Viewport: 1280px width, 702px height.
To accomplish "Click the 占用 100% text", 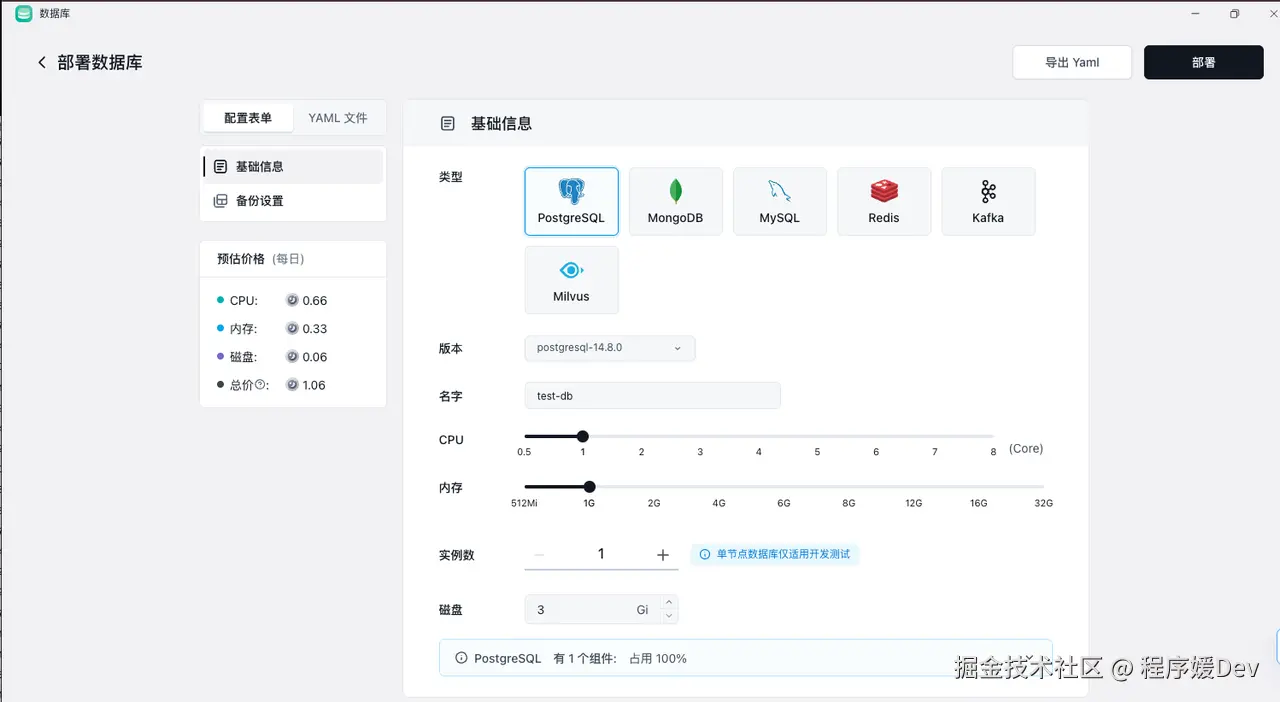I will point(658,658).
